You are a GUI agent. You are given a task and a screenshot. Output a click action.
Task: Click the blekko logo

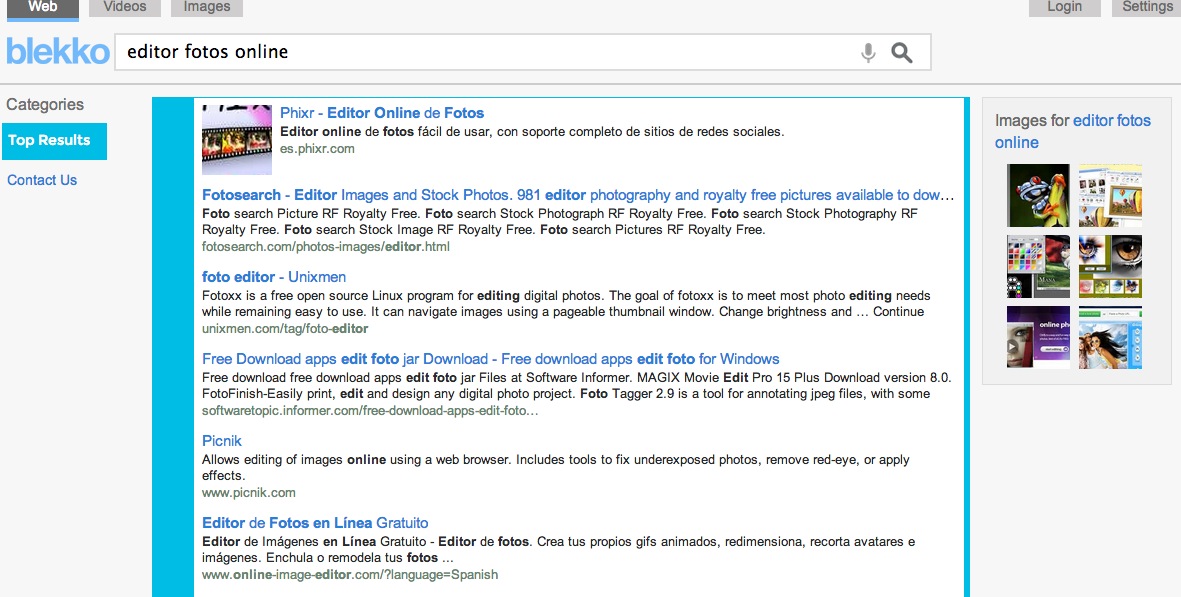[x=58, y=52]
